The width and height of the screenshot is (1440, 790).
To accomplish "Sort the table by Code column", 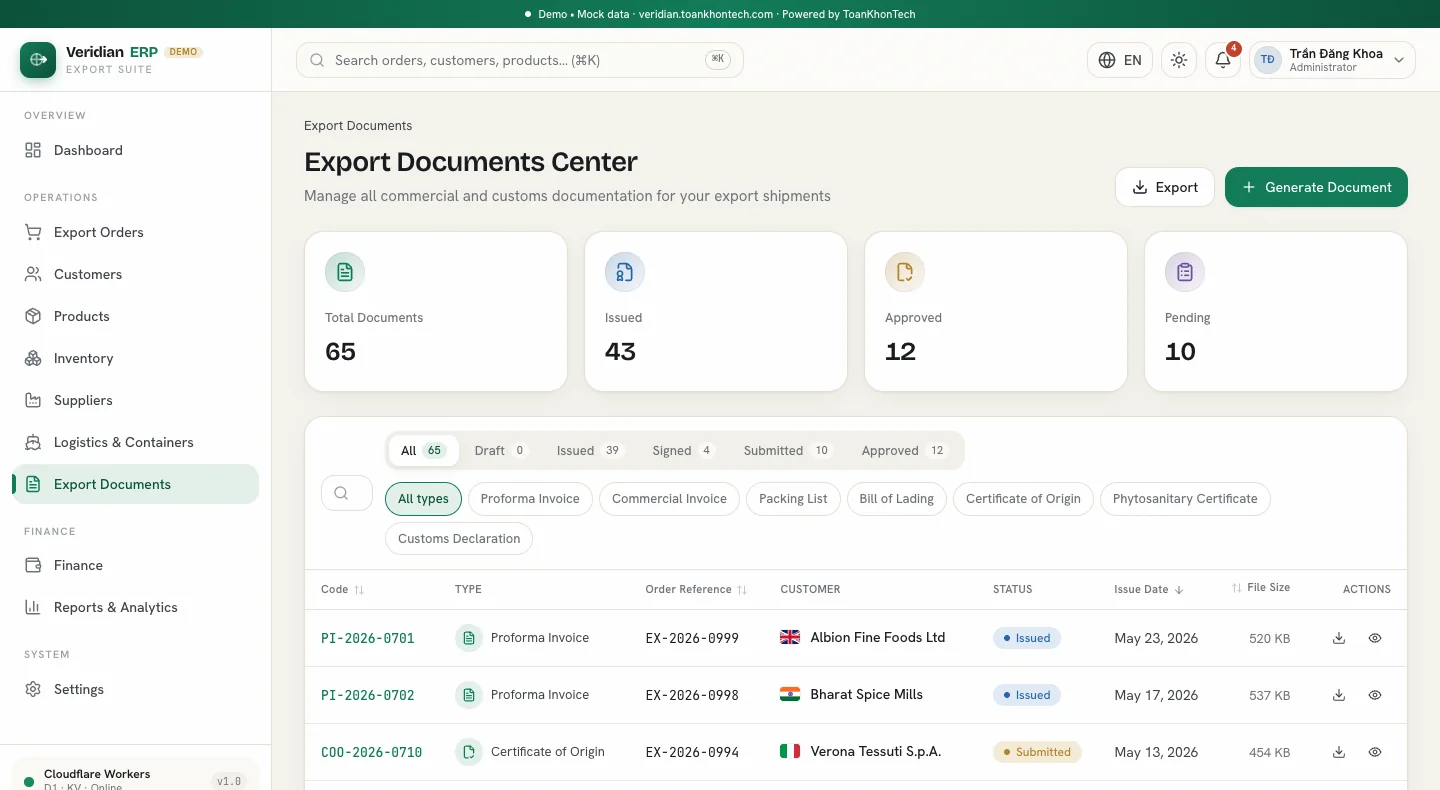I will (342, 589).
